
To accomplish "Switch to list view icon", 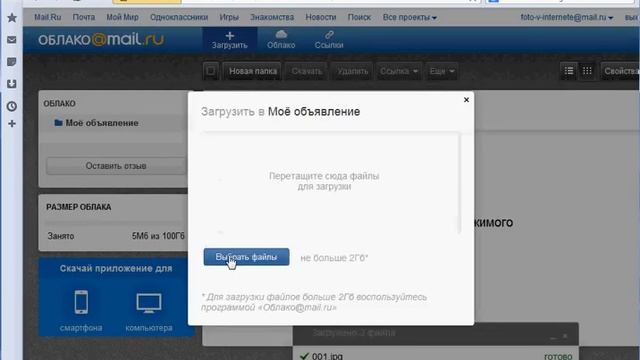I will (x=569, y=71).
